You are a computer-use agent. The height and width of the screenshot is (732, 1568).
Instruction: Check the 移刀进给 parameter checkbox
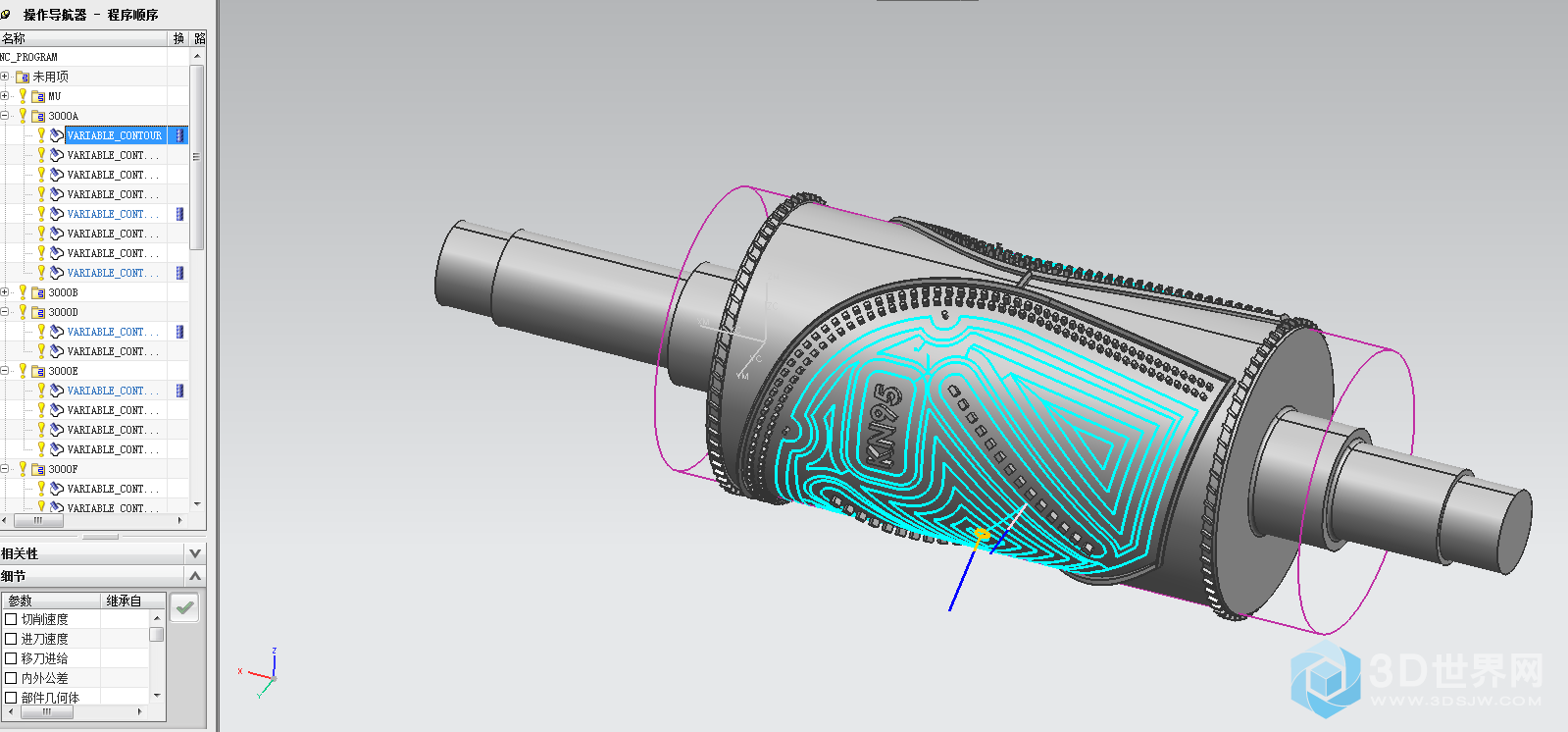pos(12,658)
